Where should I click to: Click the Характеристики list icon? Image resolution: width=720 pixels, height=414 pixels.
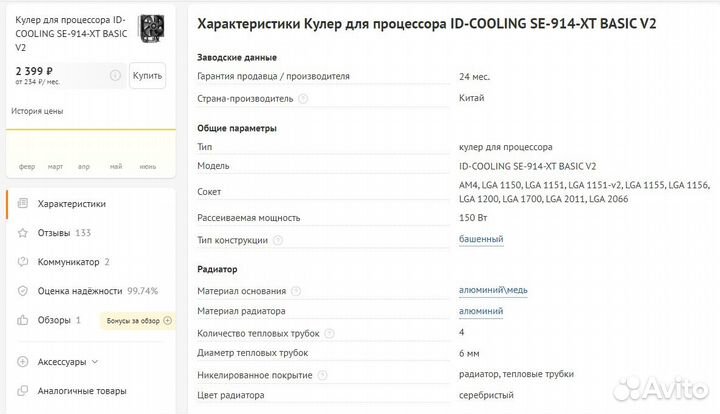pyautogui.click(x=22, y=203)
